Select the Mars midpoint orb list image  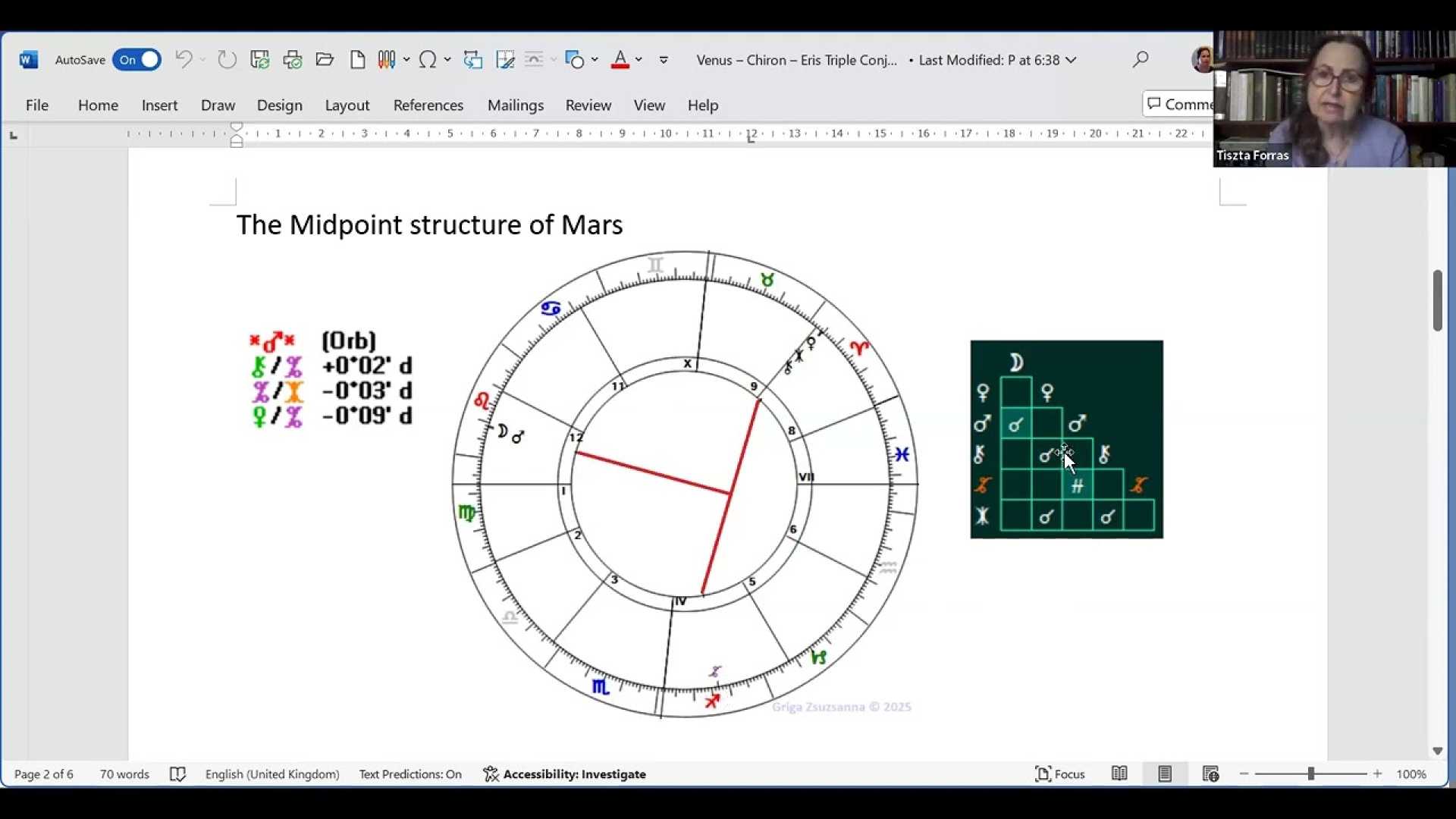point(331,379)
